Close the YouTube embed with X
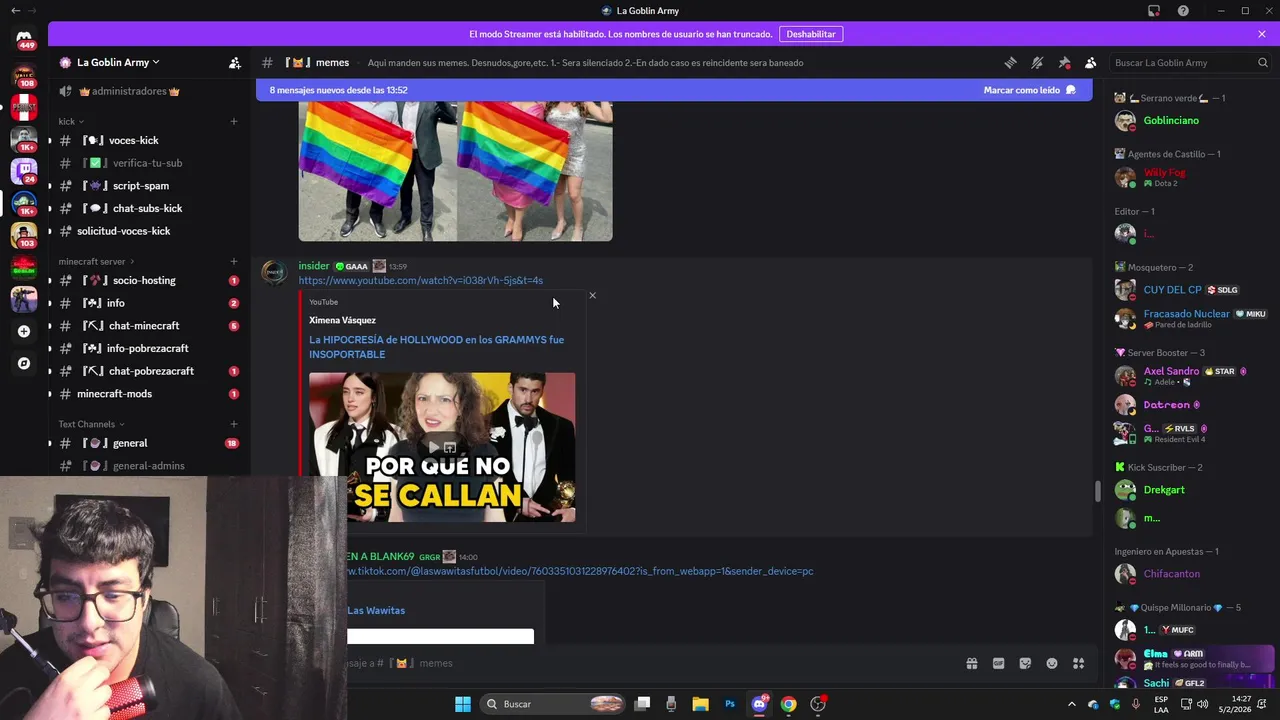 [x=592, y=295]
